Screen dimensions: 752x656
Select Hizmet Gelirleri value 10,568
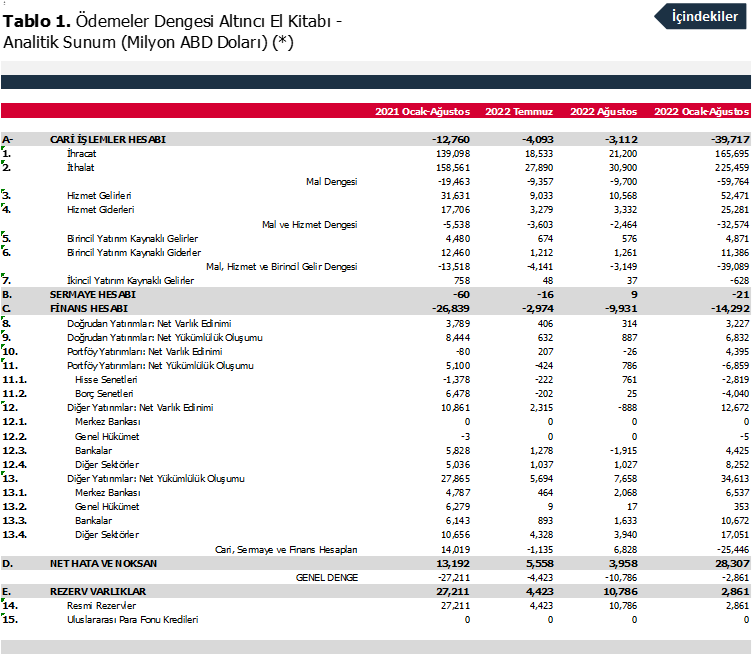[623, 195]
